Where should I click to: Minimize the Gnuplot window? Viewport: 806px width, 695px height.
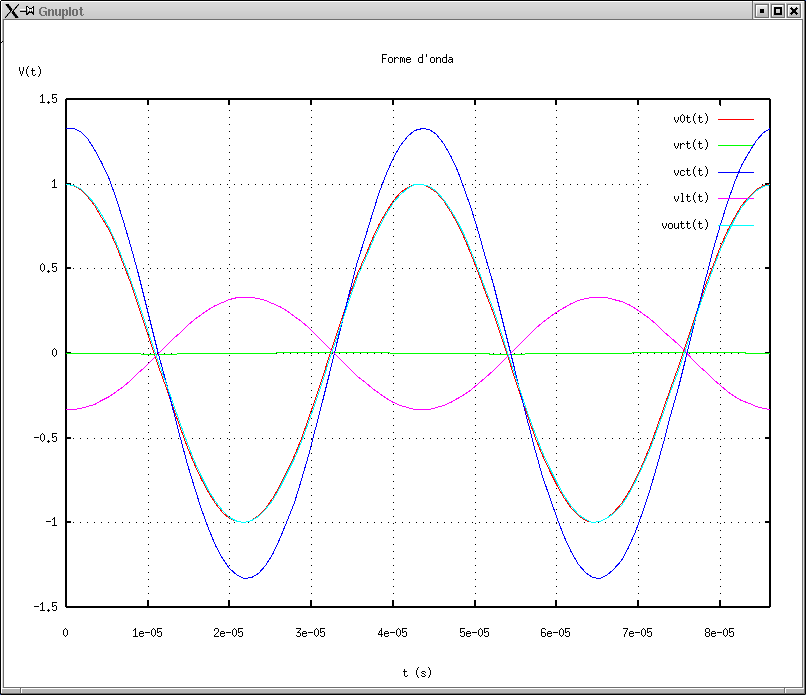tap(762, 10)
